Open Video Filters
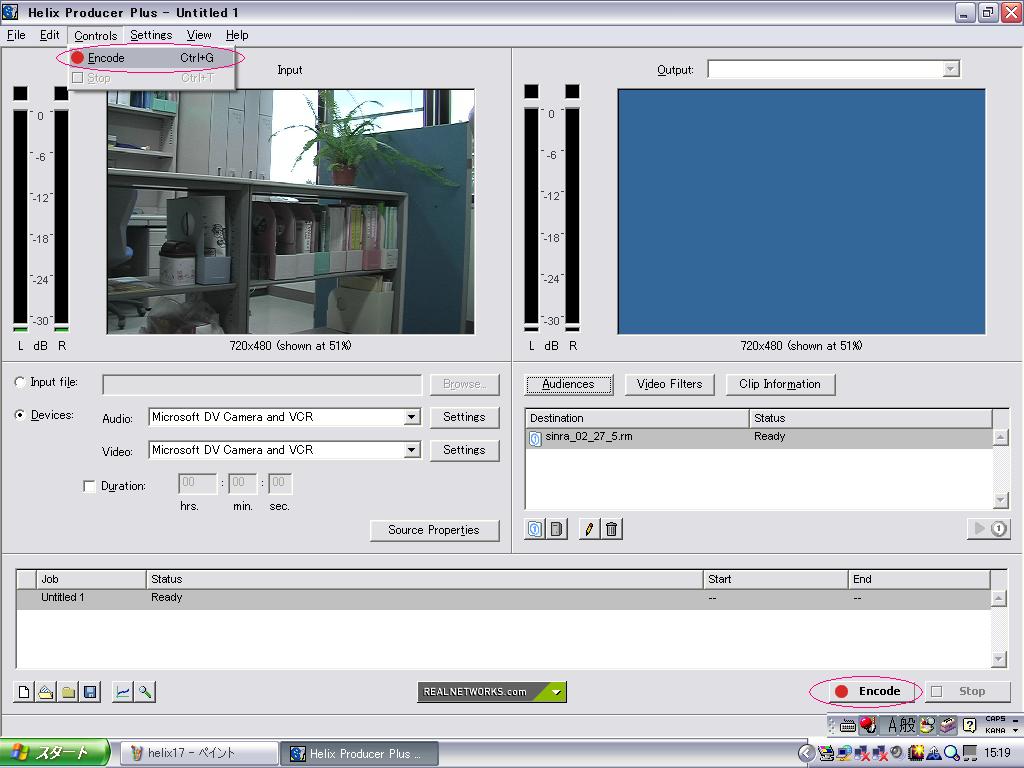1024x768 pixels. click(x=669, y=385)
